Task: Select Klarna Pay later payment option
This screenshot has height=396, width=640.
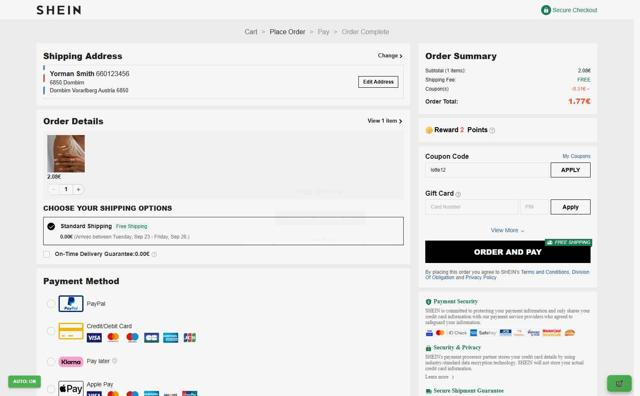Action: pos(51,362)
